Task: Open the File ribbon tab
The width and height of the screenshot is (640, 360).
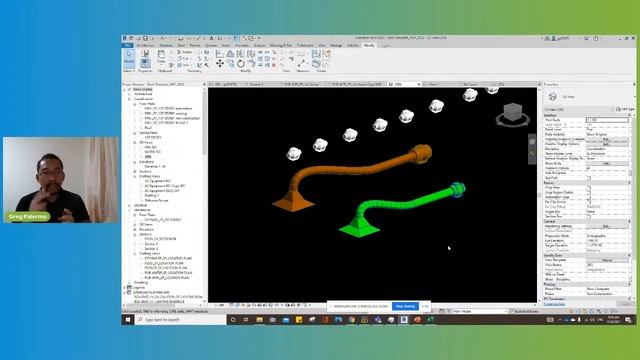Action: coord(128,45)
